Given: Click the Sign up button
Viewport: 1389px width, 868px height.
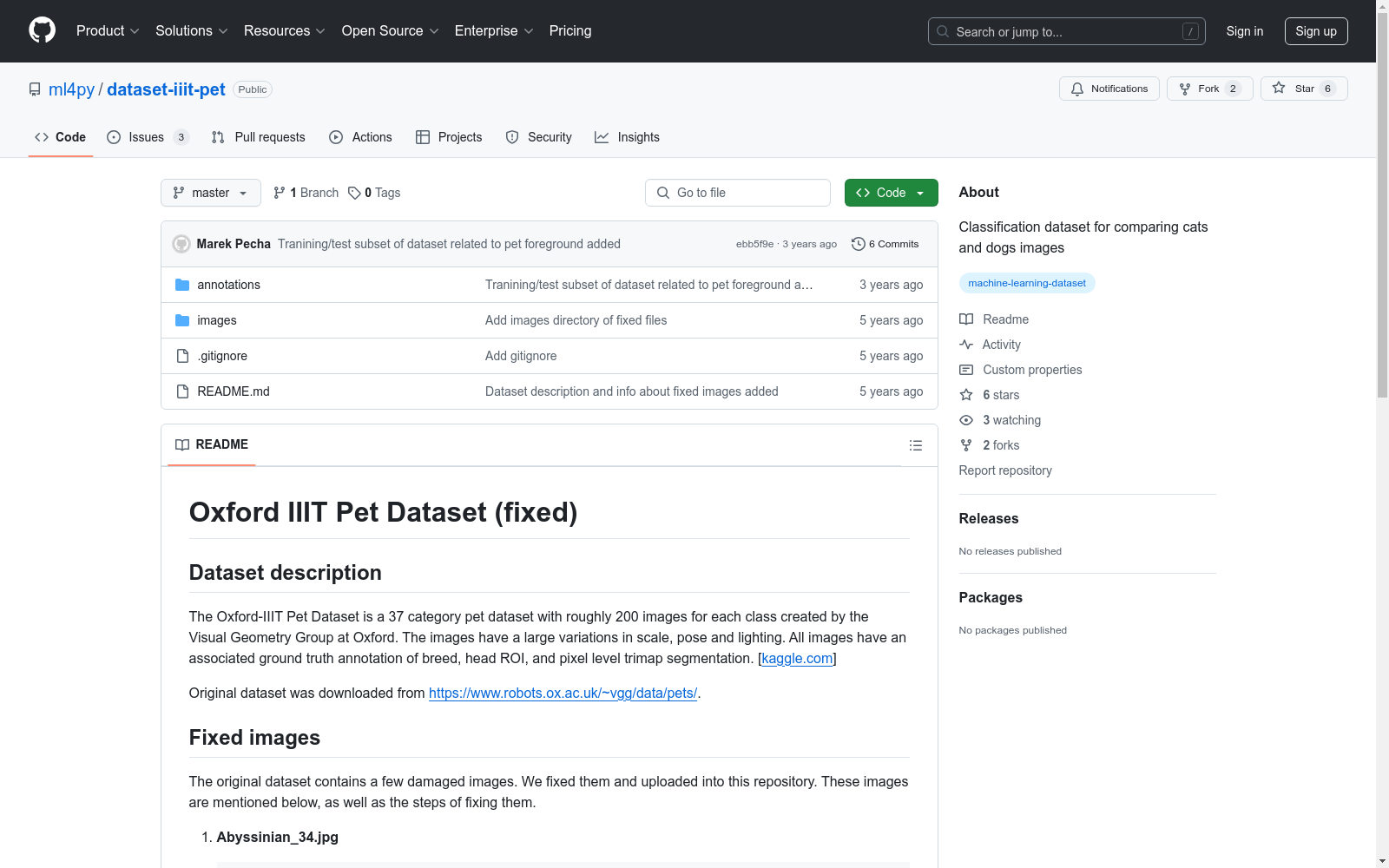Looking at the screenshot, I should [x=1316, y=31].
